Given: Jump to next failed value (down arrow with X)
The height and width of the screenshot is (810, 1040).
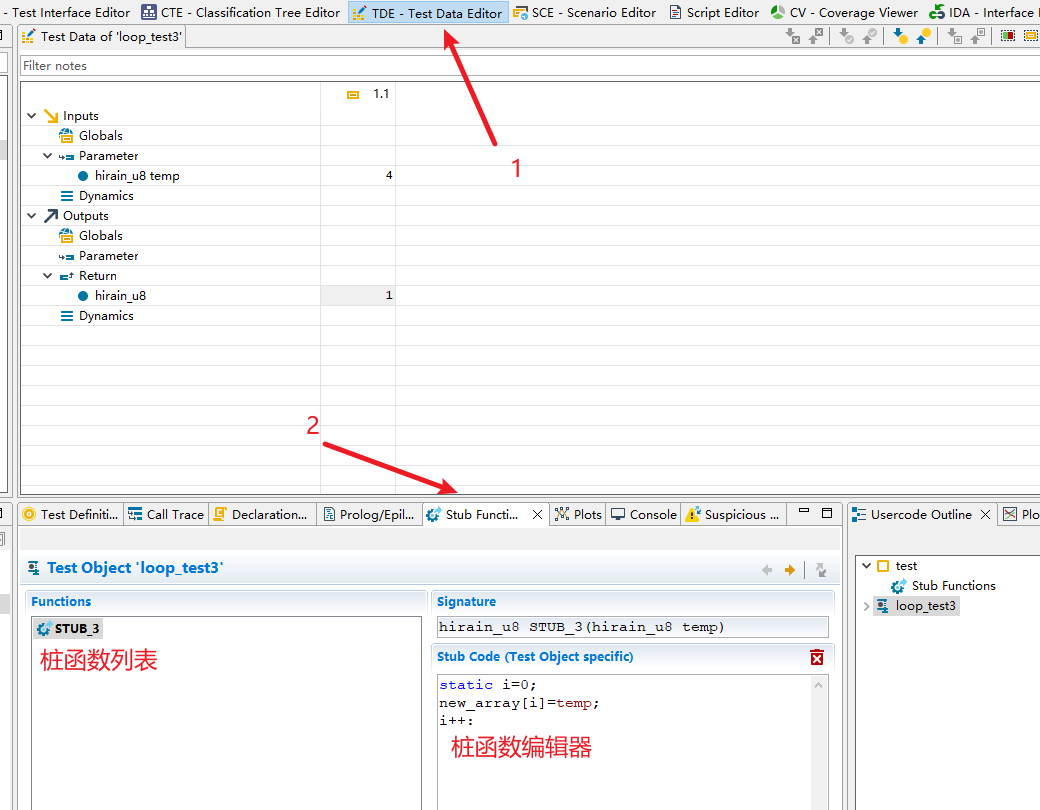Looking at the screenshot, I should click(x=792, y=36).
